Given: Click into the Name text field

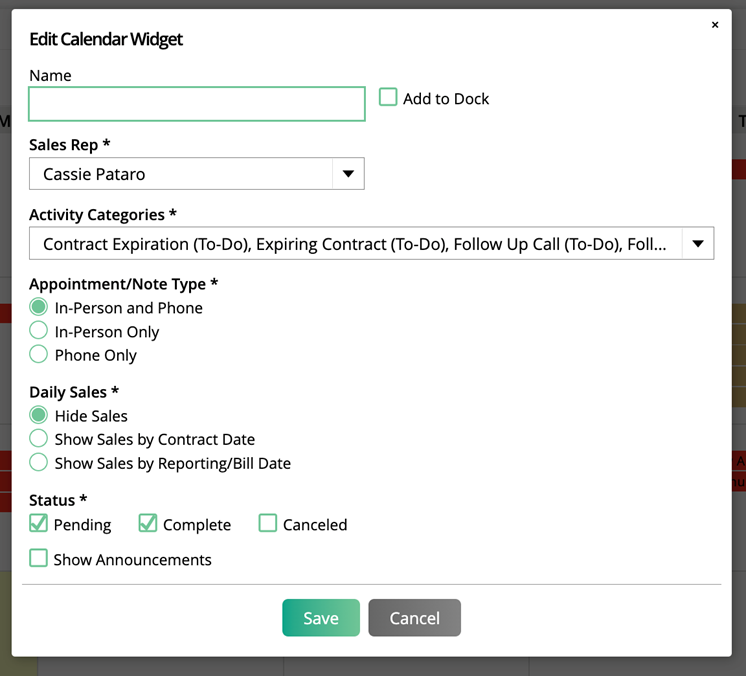Looking at the screenshot, I should (x=196, y=104).
